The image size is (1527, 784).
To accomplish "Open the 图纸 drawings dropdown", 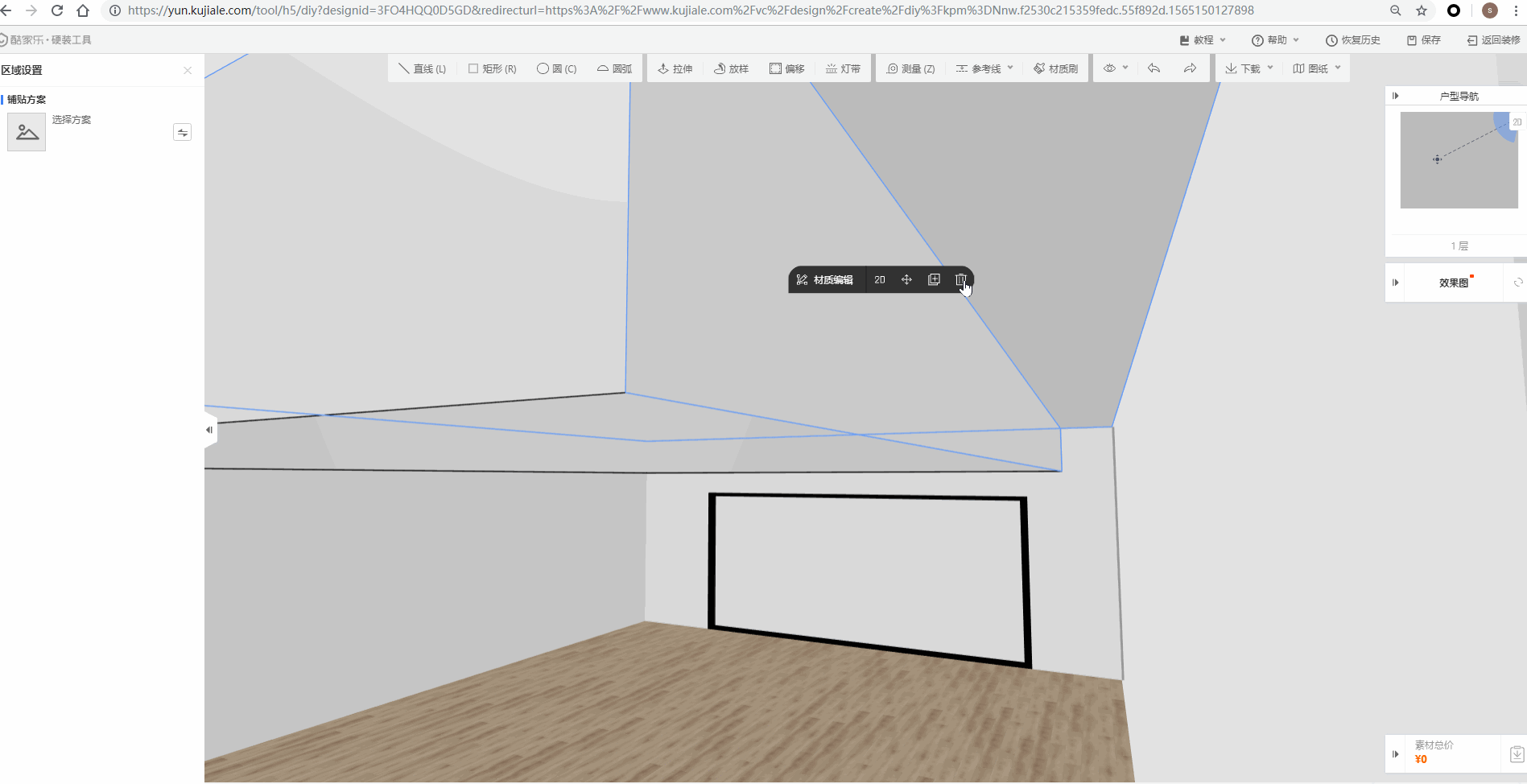I will [x=1316, y=69].
